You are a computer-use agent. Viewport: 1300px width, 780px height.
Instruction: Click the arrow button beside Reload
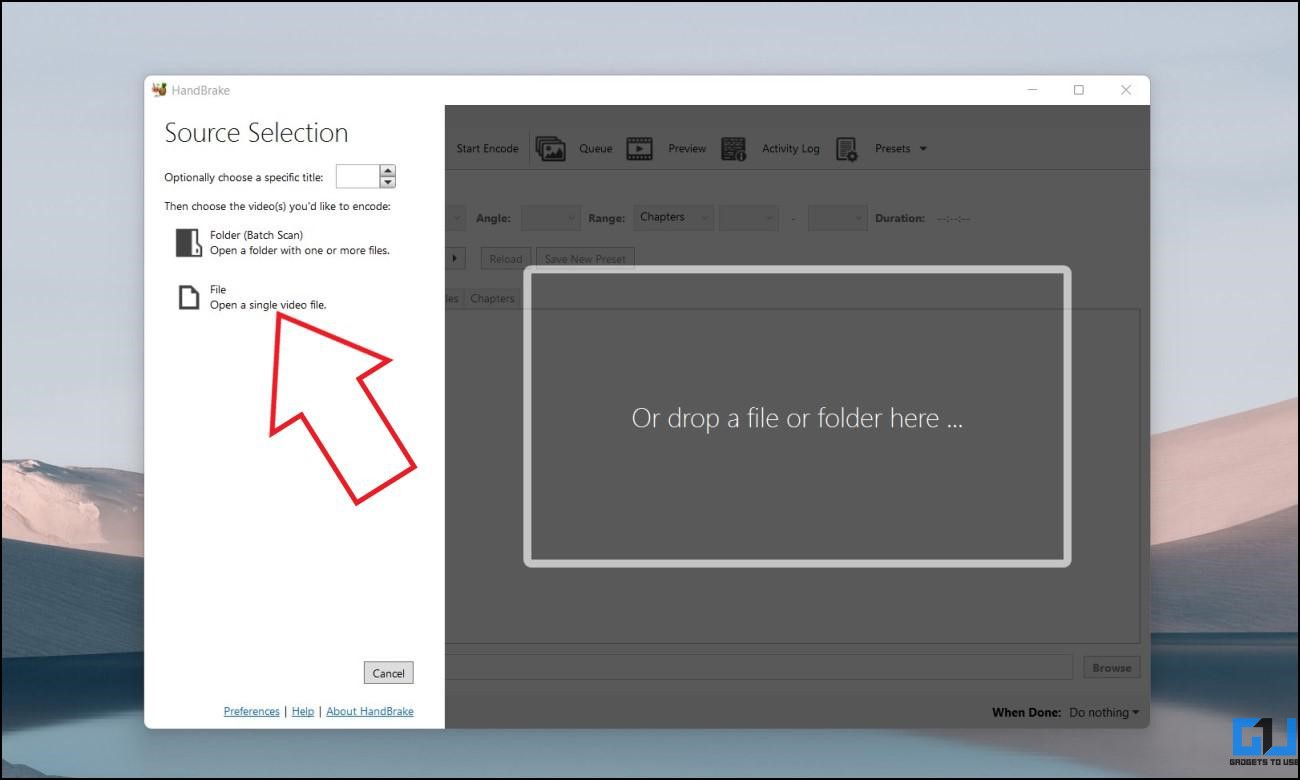[455, 259]
